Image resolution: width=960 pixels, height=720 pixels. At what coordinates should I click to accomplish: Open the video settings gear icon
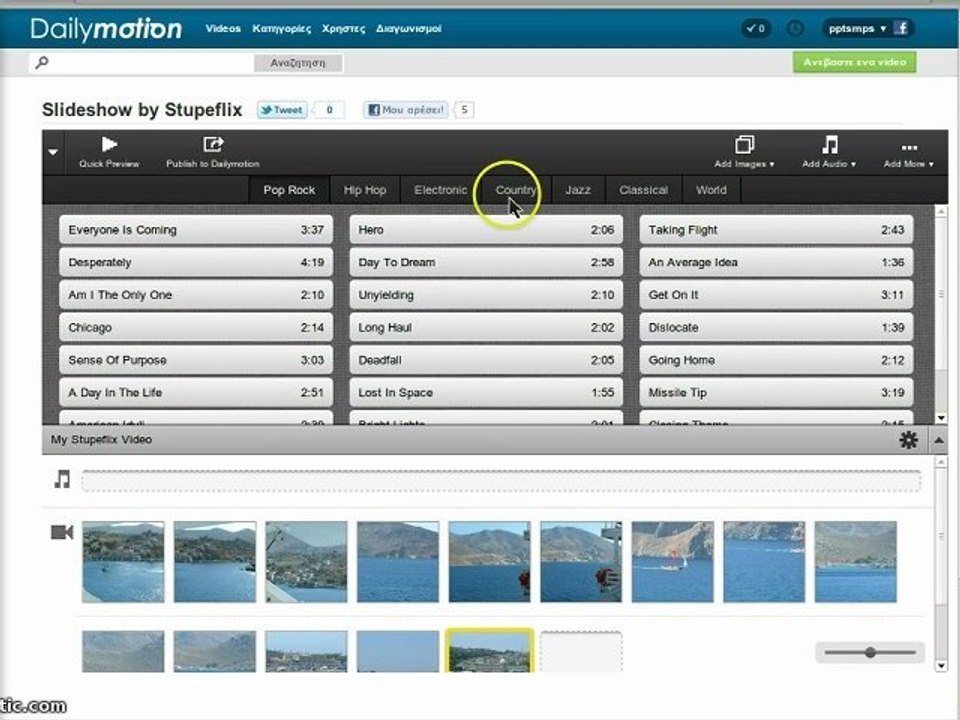(x=909, y=440)
